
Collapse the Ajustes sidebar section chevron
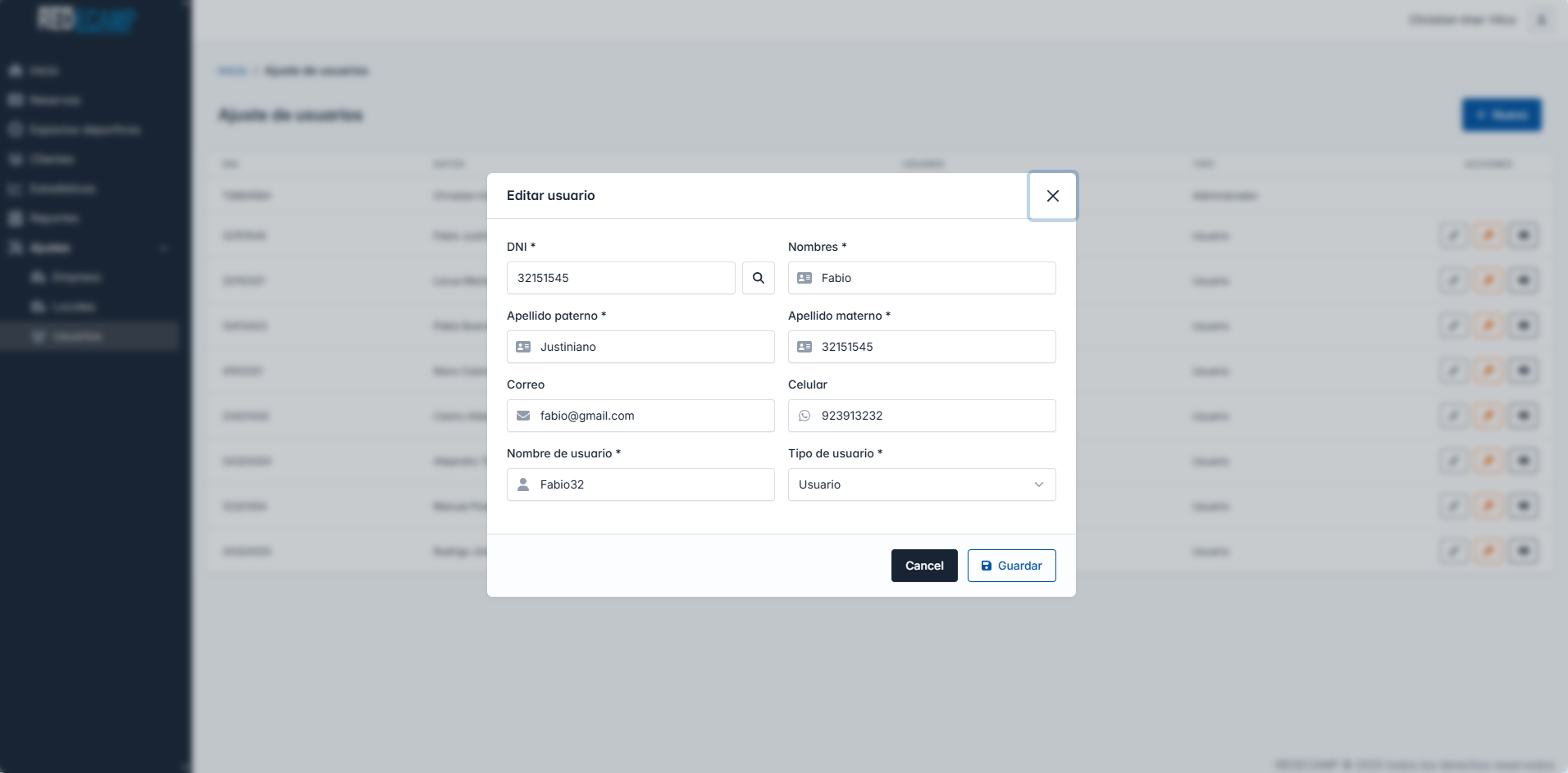click(164, 248)
